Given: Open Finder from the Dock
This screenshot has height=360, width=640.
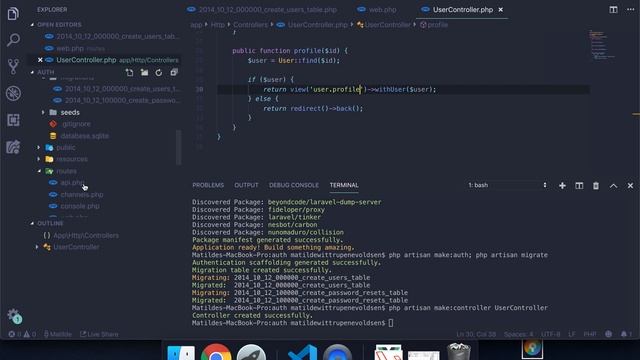Looking at the screenshot, I should coord(181,353).
